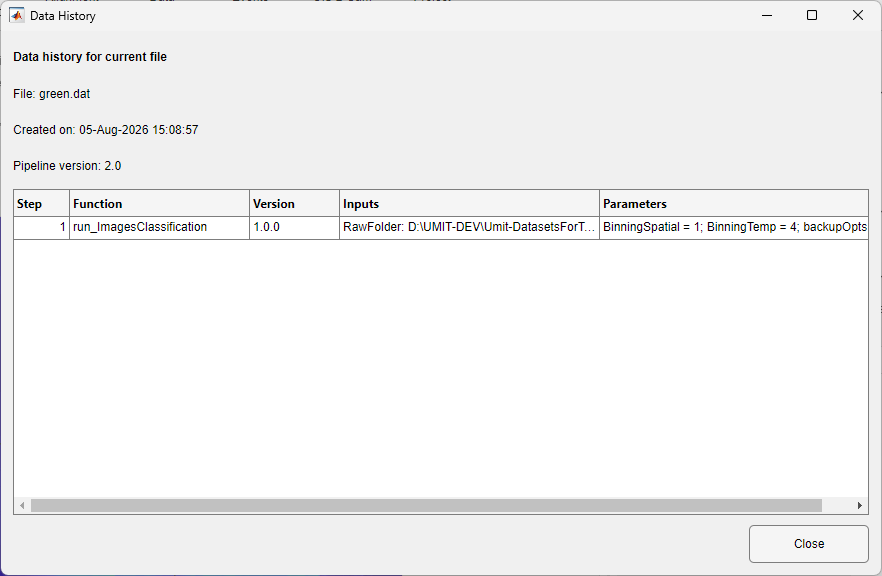Click the horizontal scrollbar right arrow
This screenshot has width=882, height=576.
860,506
